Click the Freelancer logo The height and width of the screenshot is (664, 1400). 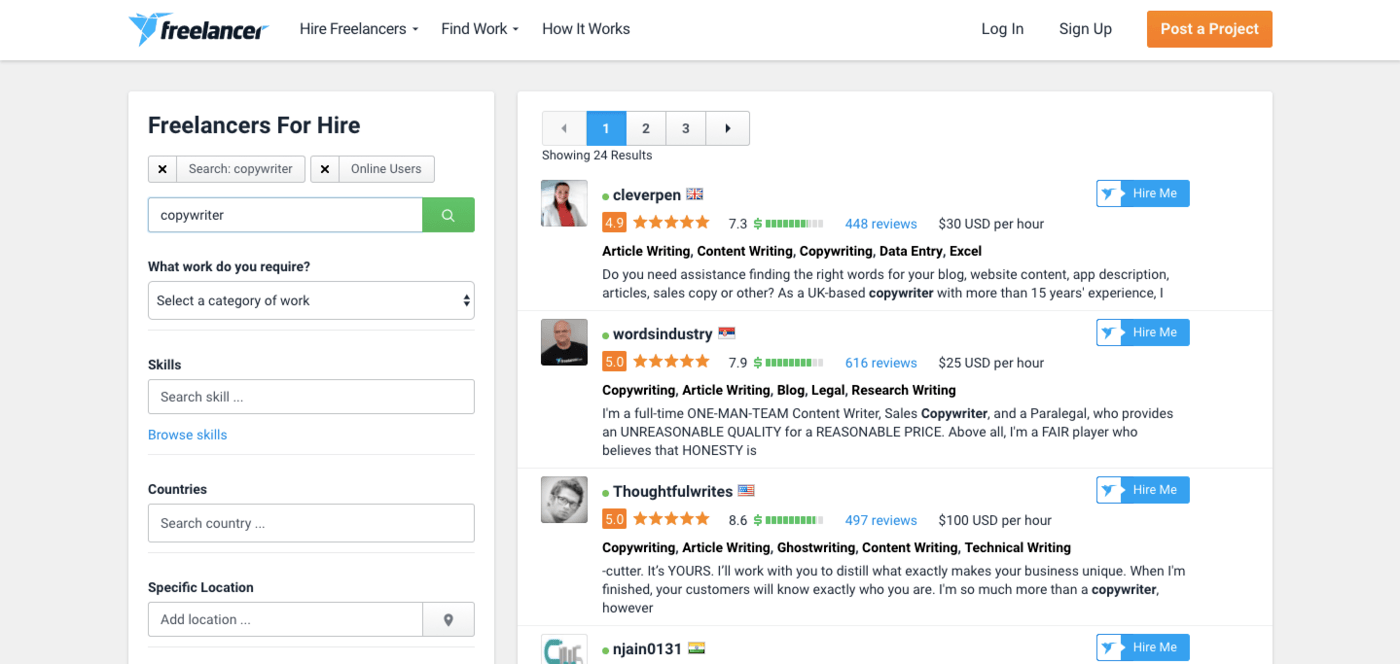click(x=198, y=29)
